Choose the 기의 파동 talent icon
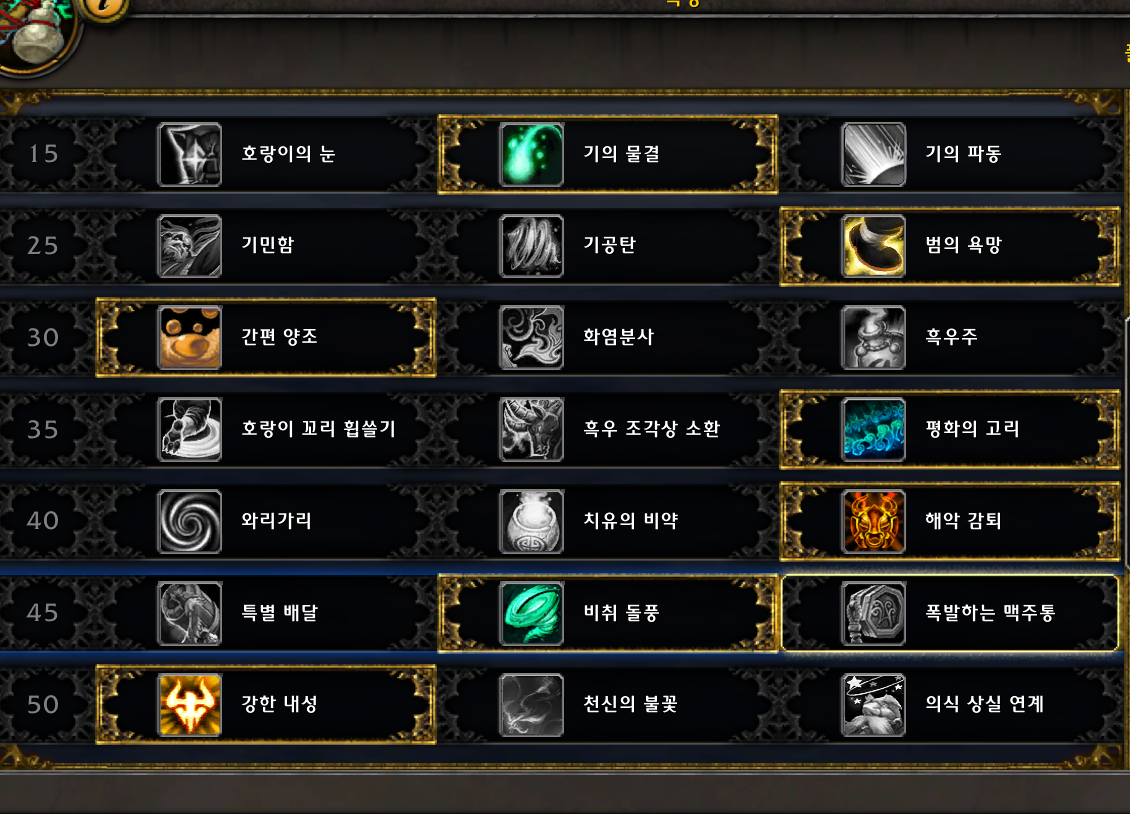The width and height of the screenshot is (1130, 814). point(873,154)
